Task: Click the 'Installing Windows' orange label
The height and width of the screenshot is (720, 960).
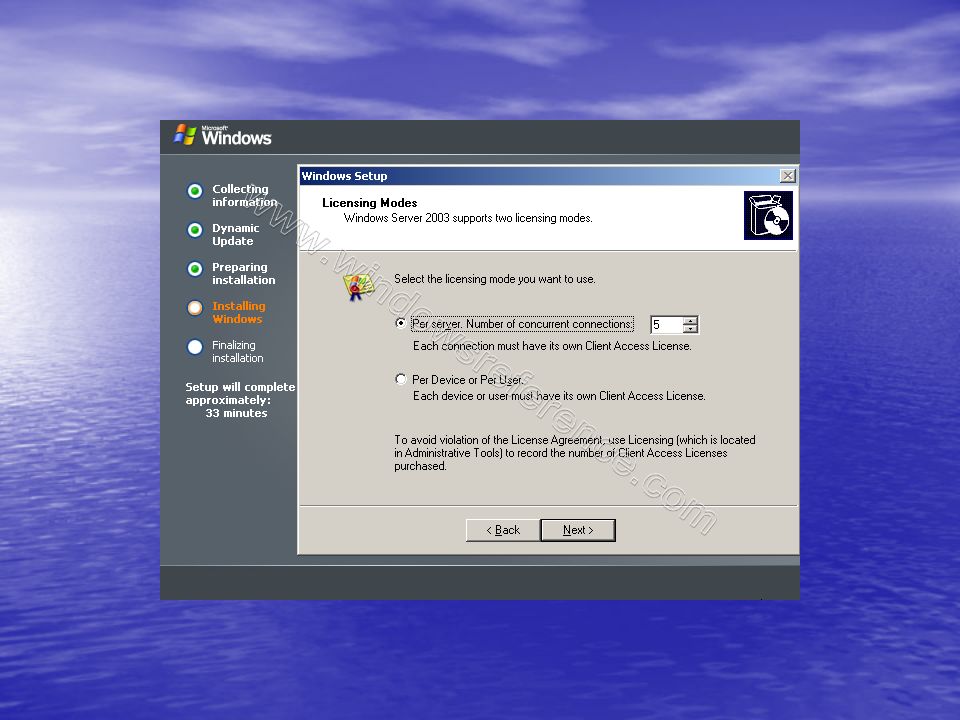Action: pos(239,312)
